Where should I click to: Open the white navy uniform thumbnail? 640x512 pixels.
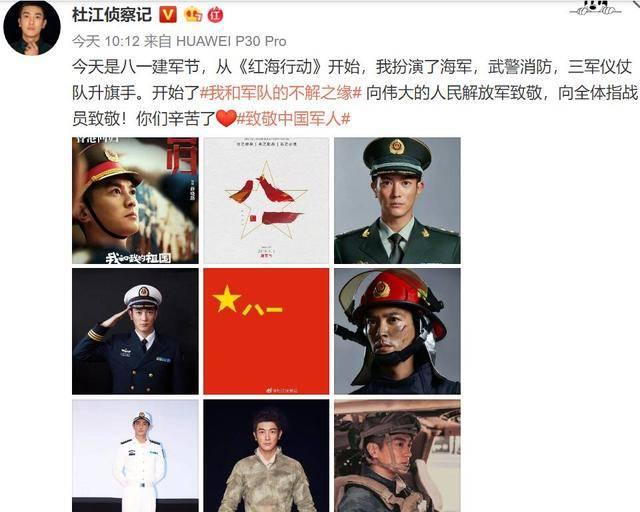(136, 456)
